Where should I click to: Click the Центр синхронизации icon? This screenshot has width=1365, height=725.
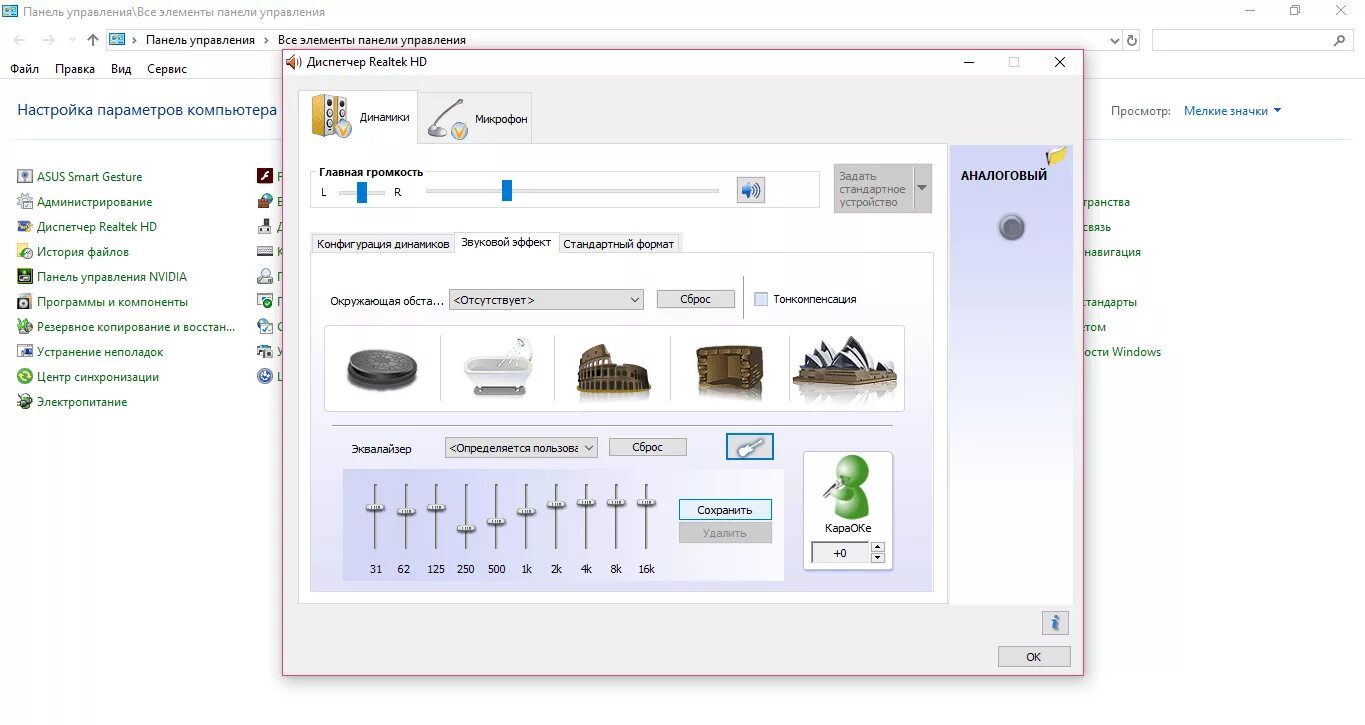tap(25, 377)
